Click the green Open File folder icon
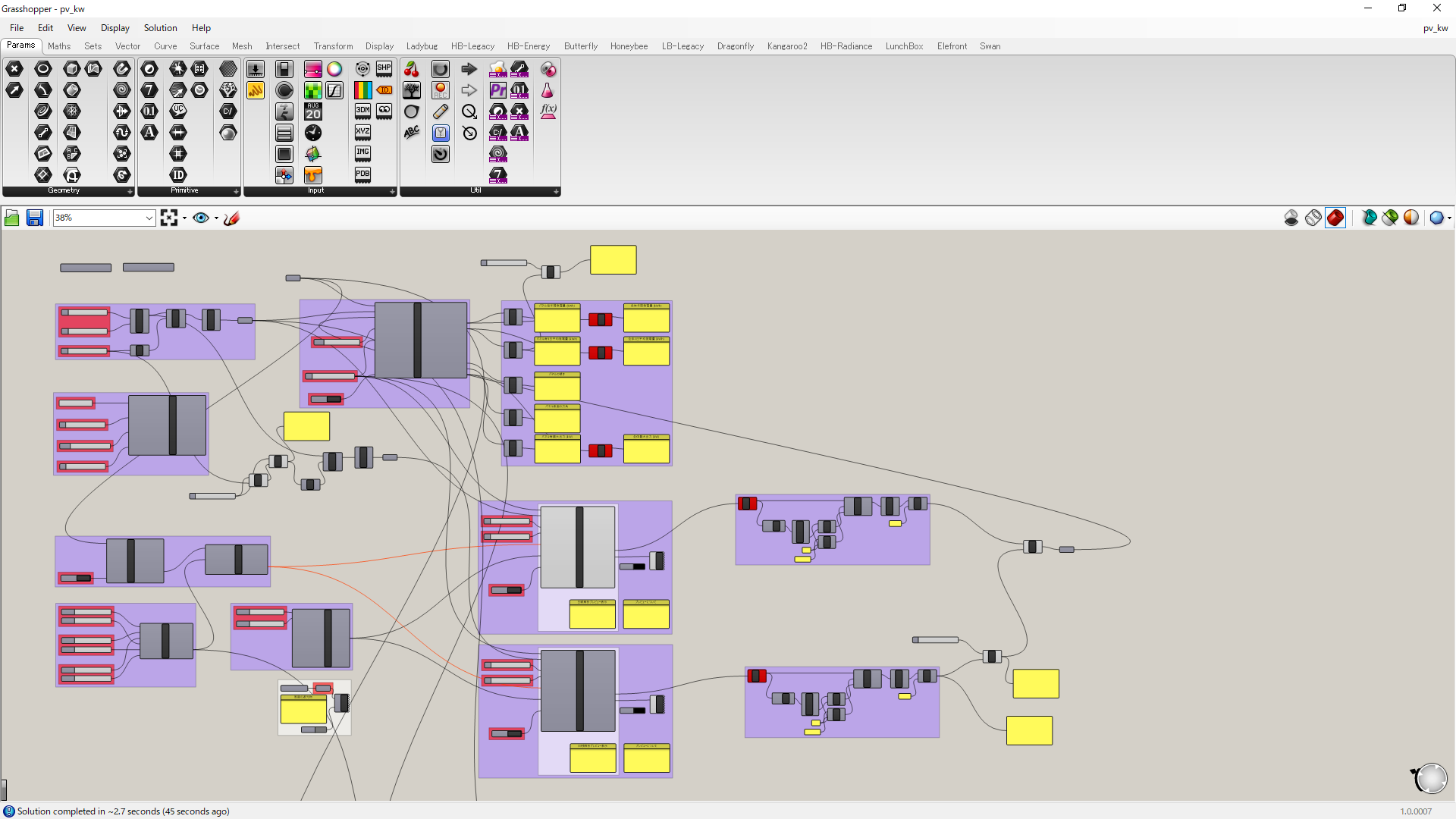The height and width of the screenshot is (819, 1456). 11,218
